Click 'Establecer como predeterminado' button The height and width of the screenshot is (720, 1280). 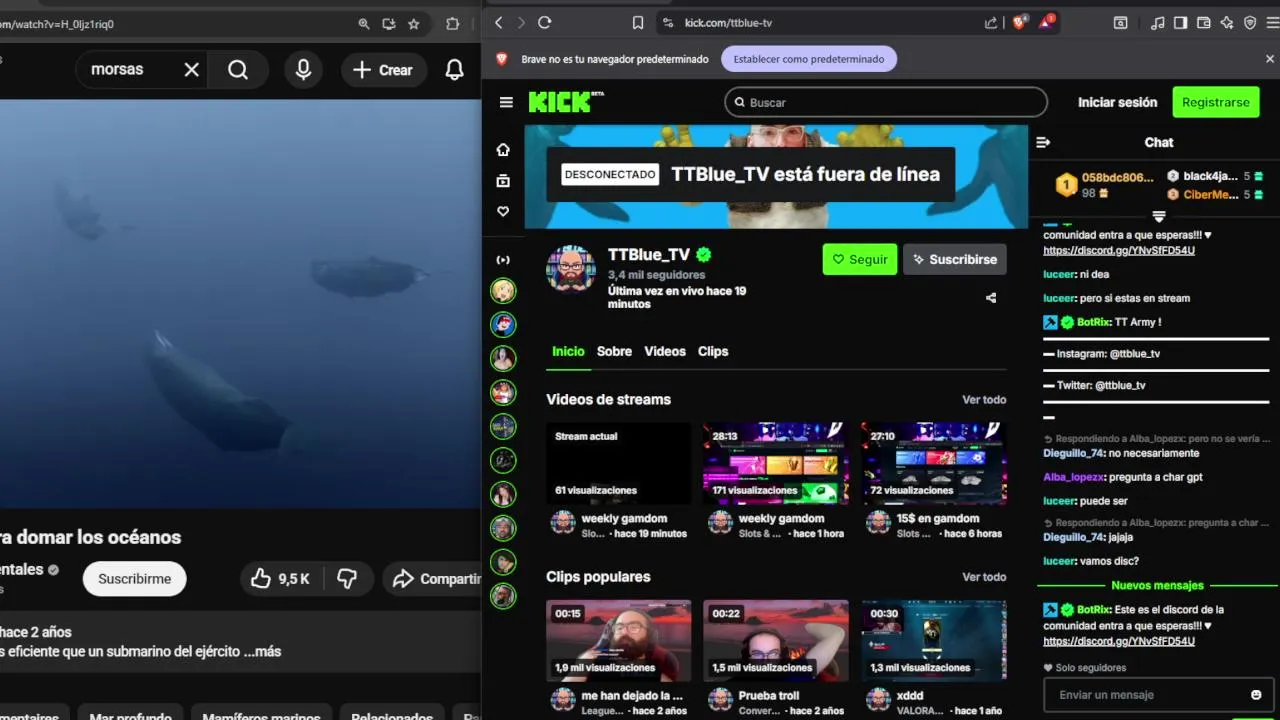tap(809, 59)
